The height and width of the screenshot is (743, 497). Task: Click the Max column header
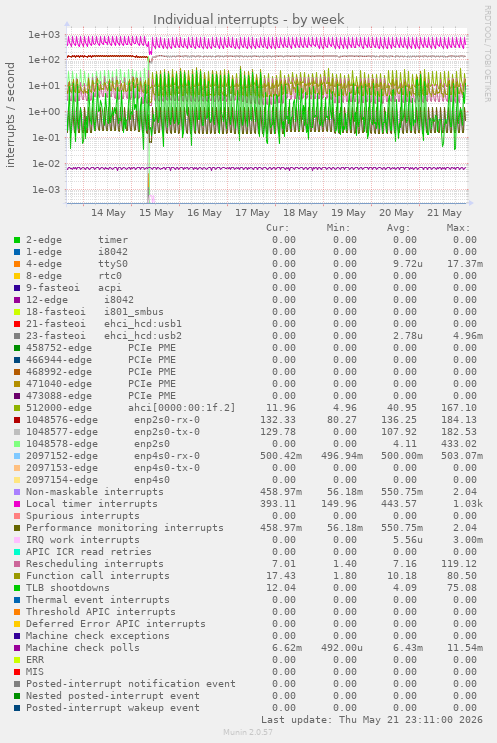458,228
